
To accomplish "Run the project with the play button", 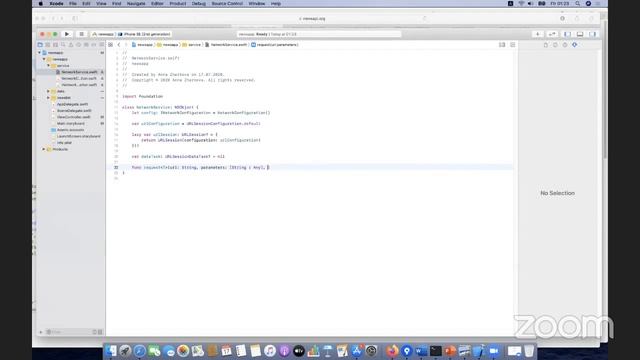I will [67, 34].
